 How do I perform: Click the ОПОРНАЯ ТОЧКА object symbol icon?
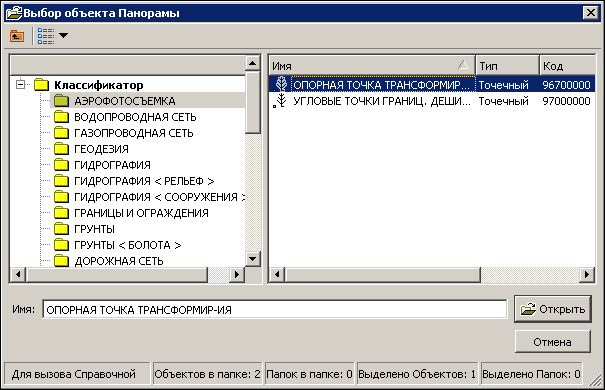(281, 84)
